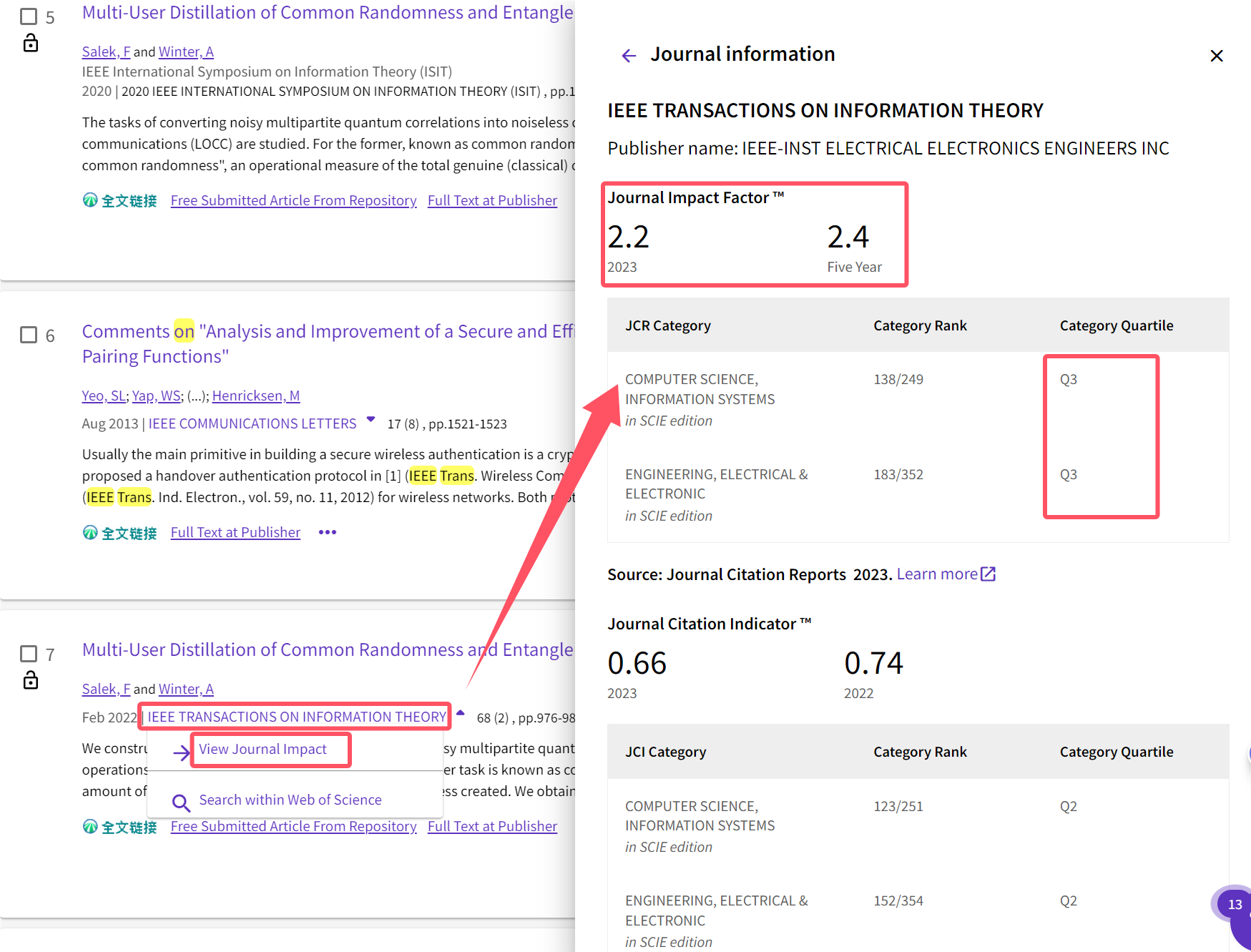The height and width of the screenshot is (952, 1251).
Task: Close the Journal information panel
Action: (1216, 56)
